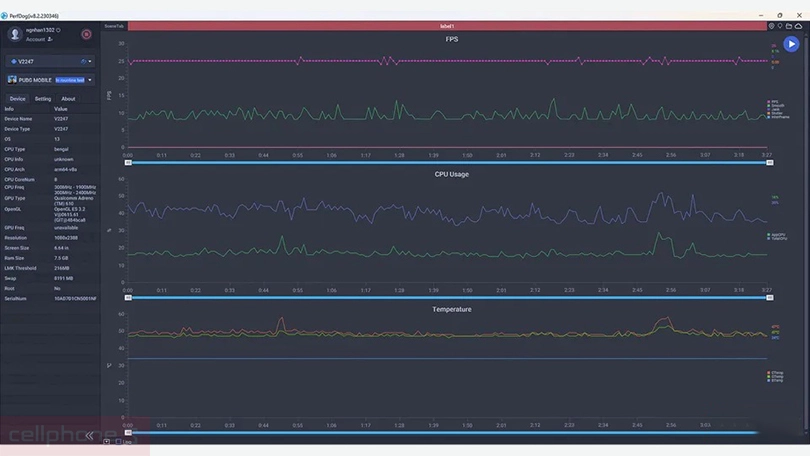The height and width of the screenshot is (456, 810).
Task: Switch to the Setting tab
Action: (x=43, y=99)
